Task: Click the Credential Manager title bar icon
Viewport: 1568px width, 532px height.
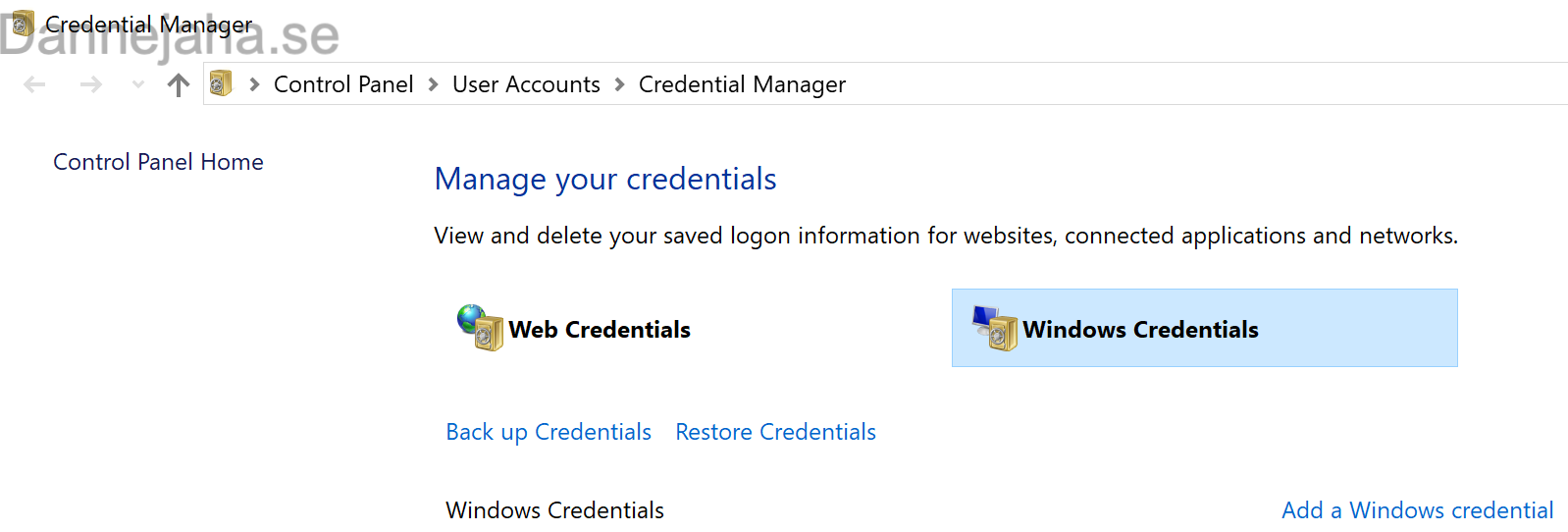Action: (22, 24)
